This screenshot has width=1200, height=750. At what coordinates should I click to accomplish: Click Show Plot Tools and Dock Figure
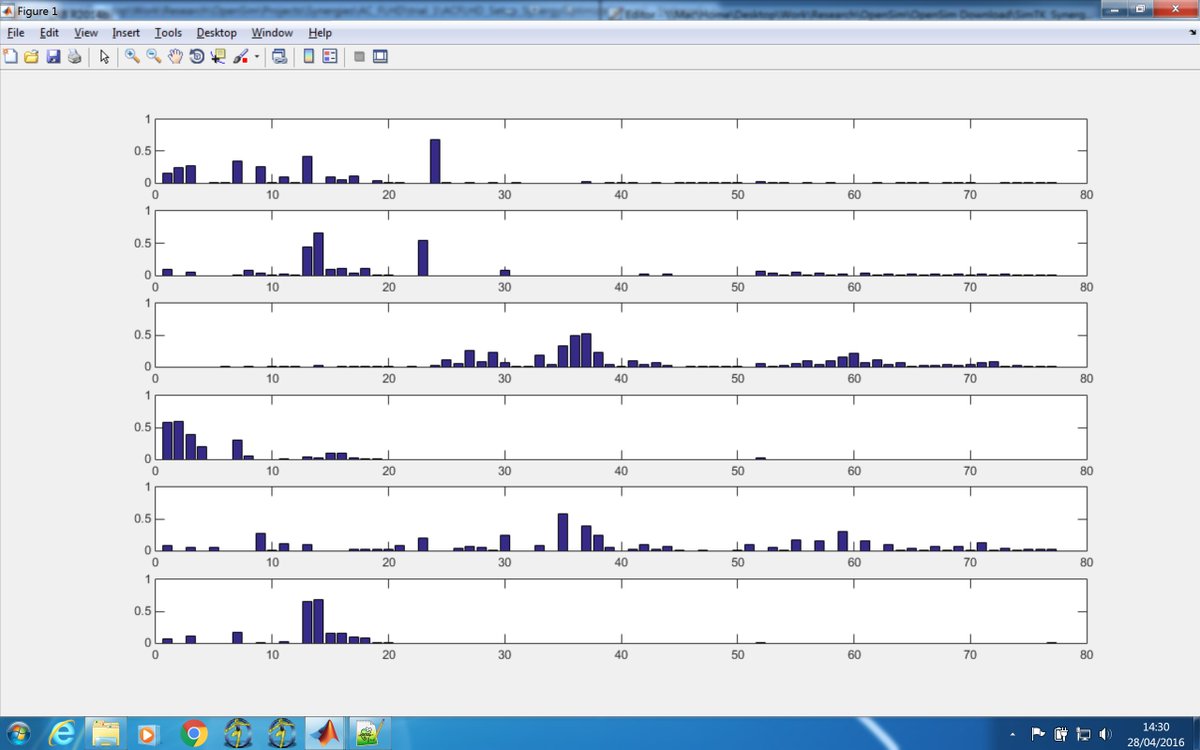coord(380,56)
